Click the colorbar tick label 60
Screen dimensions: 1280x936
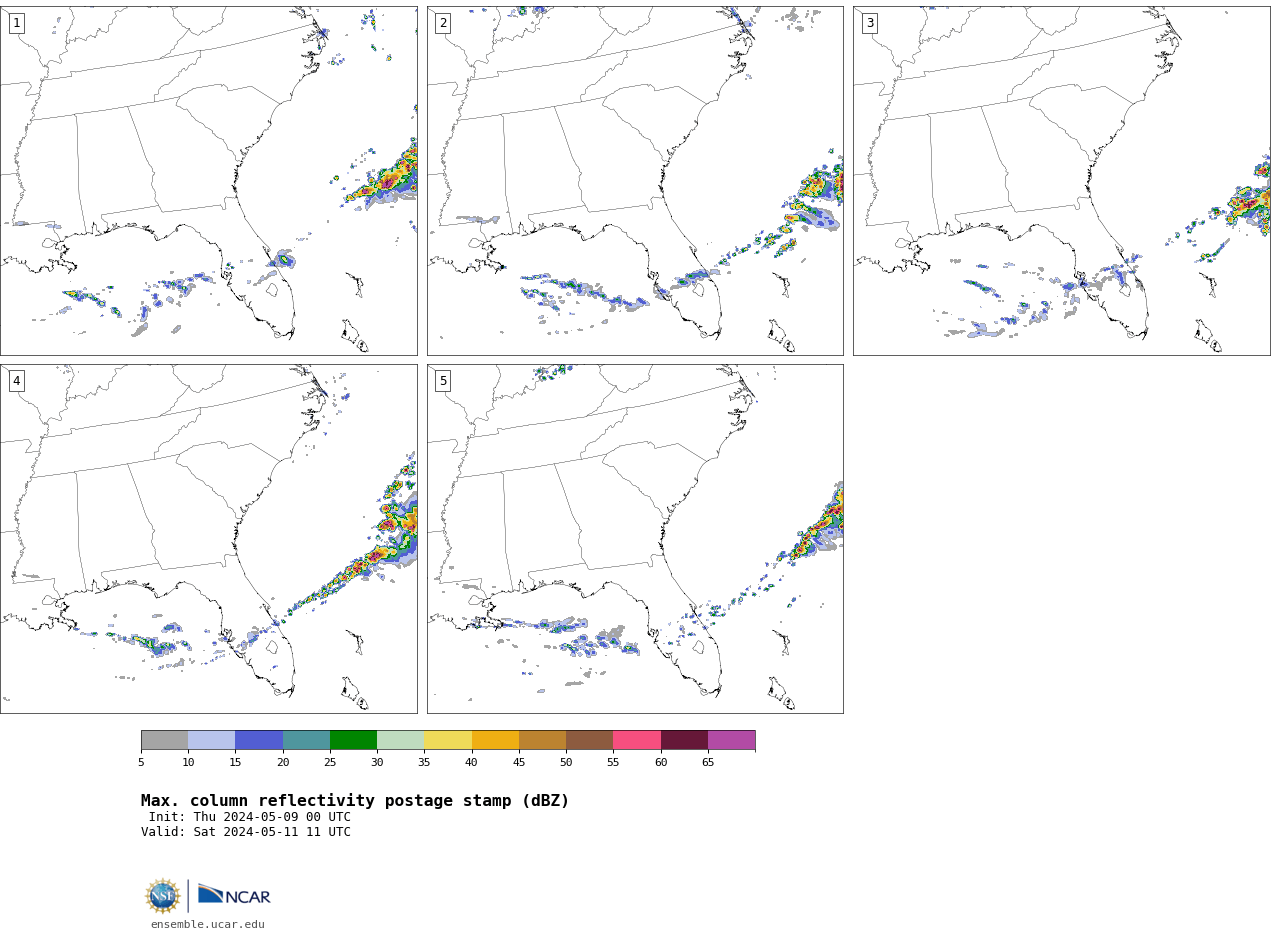[x=661, y=763]
